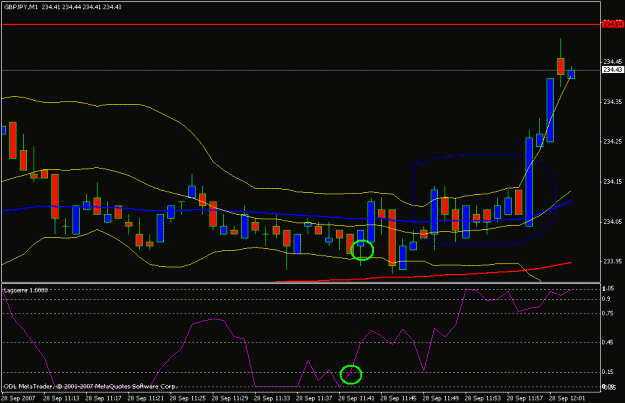Click the 28 Sep 2007 time label
The width and height of the screenshot is (625, 403).
coord(18,398)
